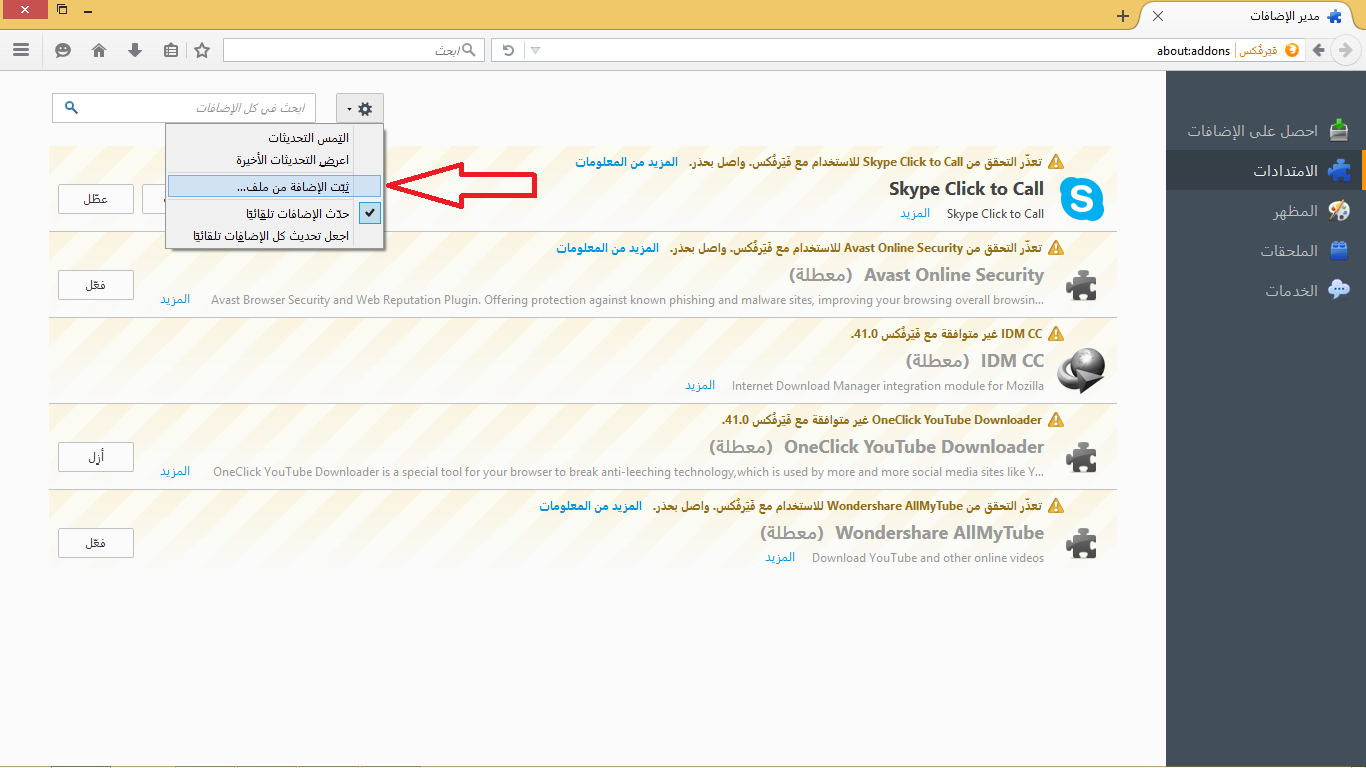Click the magnifier icon in add-ons search
Viewport: 1366px width, 768px height.
[71, 107]
